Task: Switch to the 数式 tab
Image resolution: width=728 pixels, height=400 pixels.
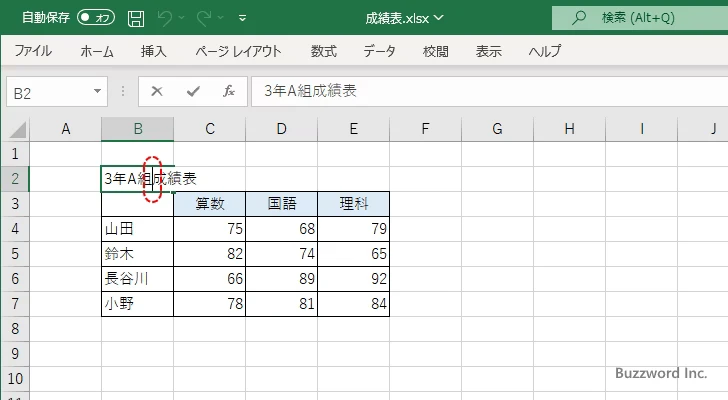Action: [324, 51]
